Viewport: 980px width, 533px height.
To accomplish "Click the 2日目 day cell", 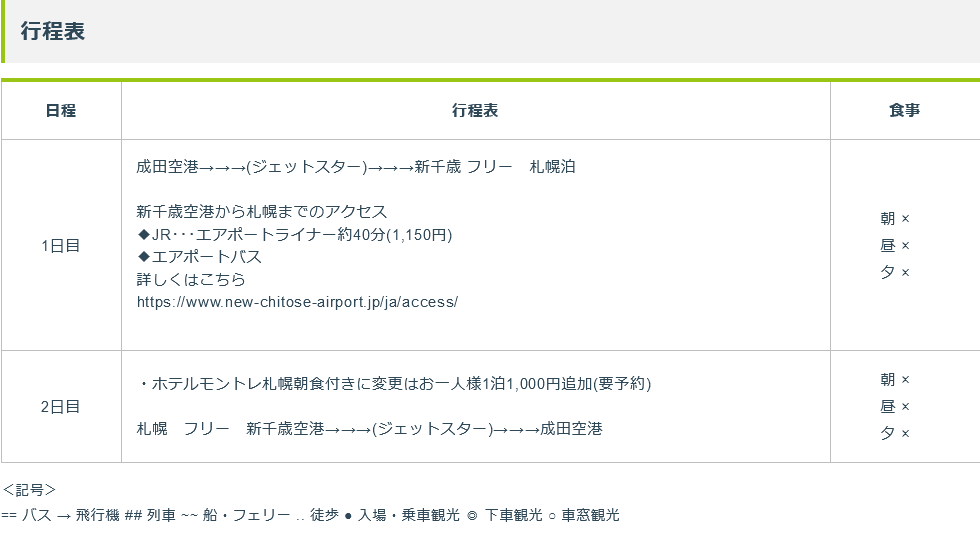I will click(x=61, y=407).
